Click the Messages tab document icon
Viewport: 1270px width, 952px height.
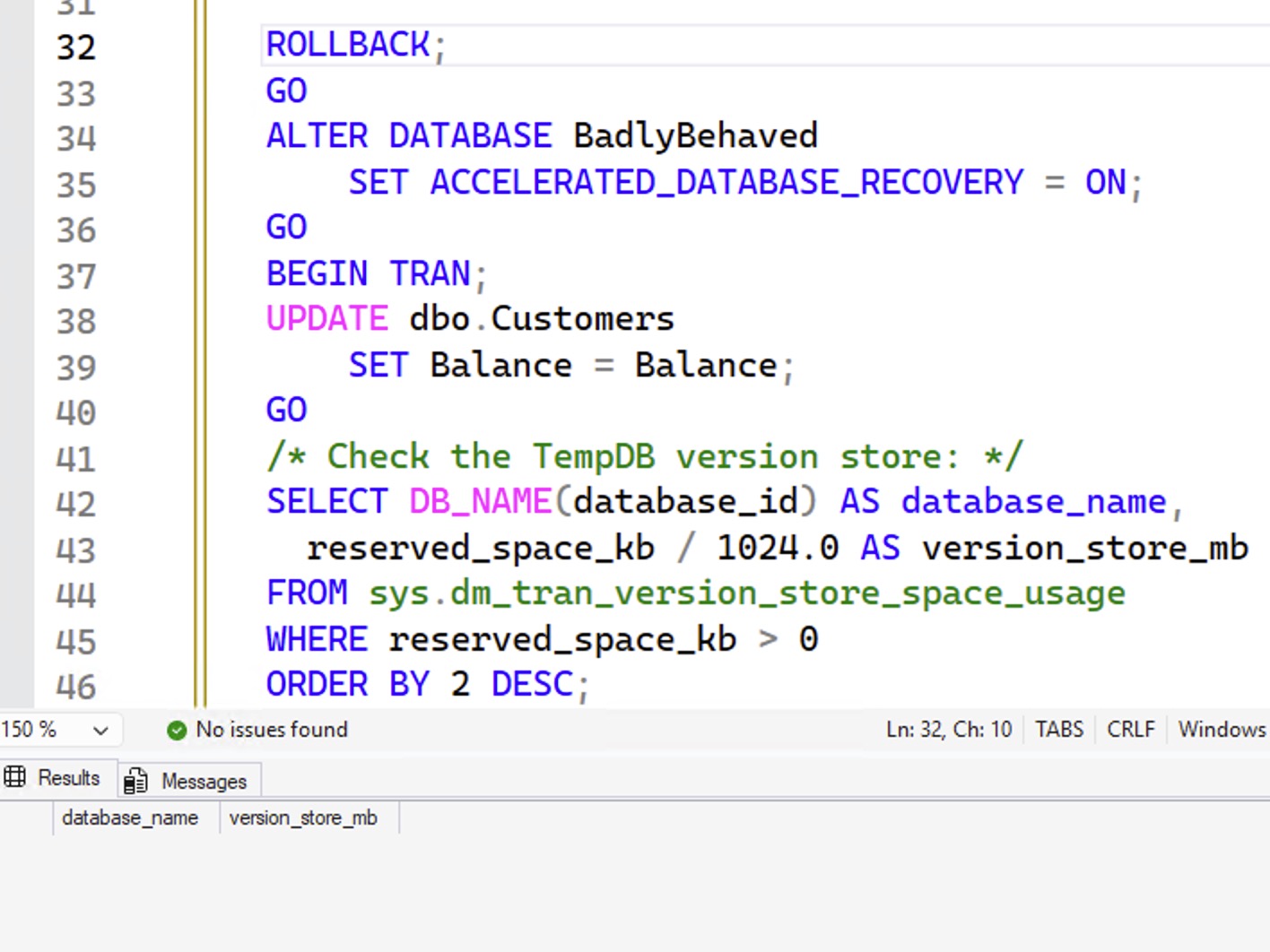135,781
